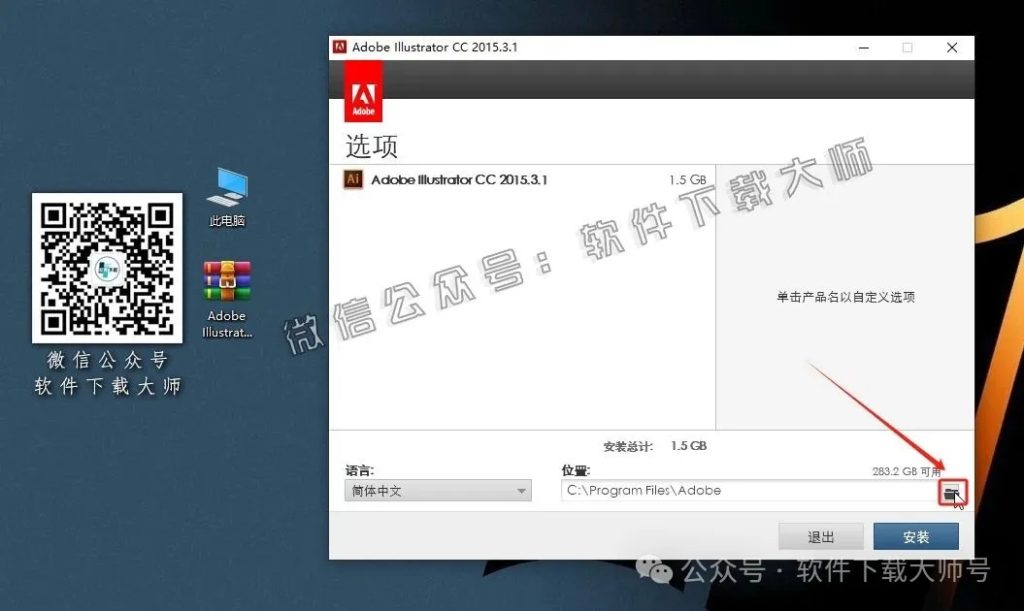Viewport: 1024px width, 611px height.
Task: Click the folder browse icon next to install location
Action: pos(953,491)
